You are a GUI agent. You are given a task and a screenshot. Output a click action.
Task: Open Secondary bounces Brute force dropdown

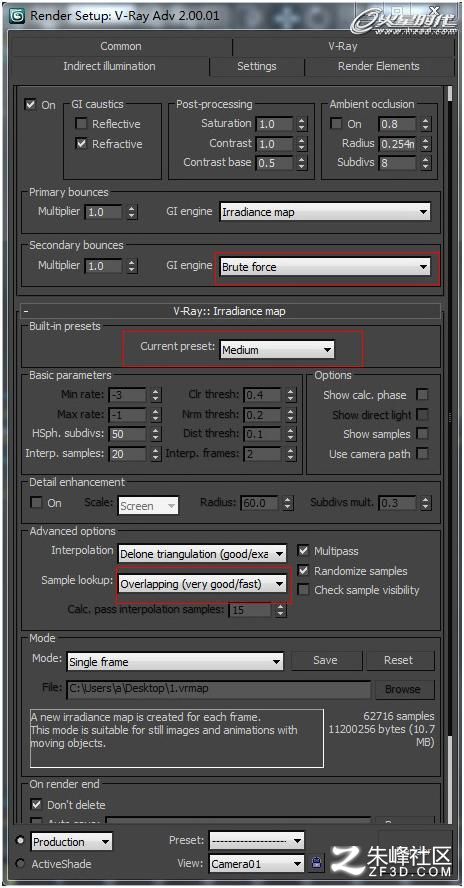coord(325,267)
